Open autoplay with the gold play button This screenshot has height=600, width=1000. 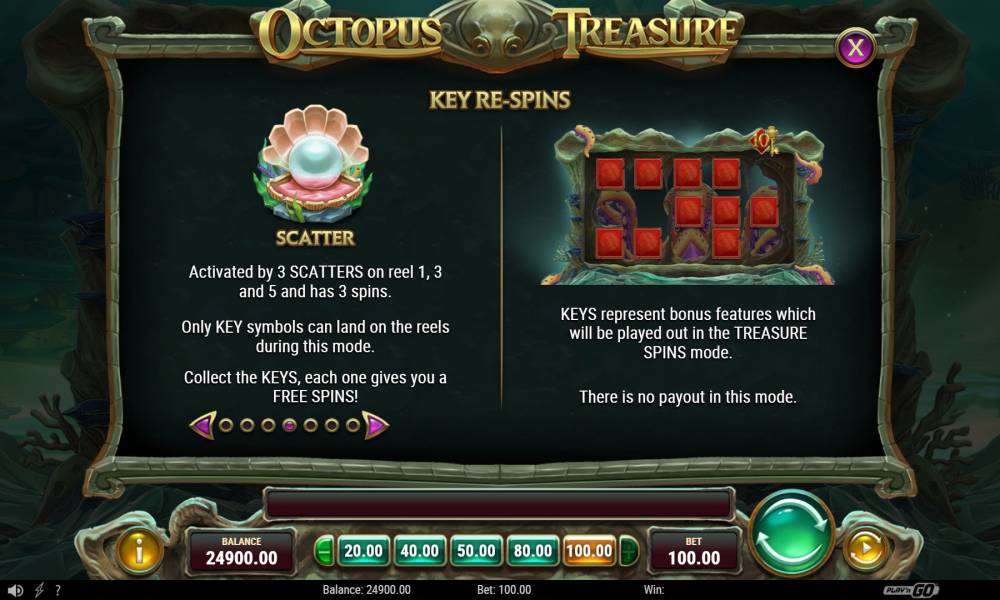[866, 548]
